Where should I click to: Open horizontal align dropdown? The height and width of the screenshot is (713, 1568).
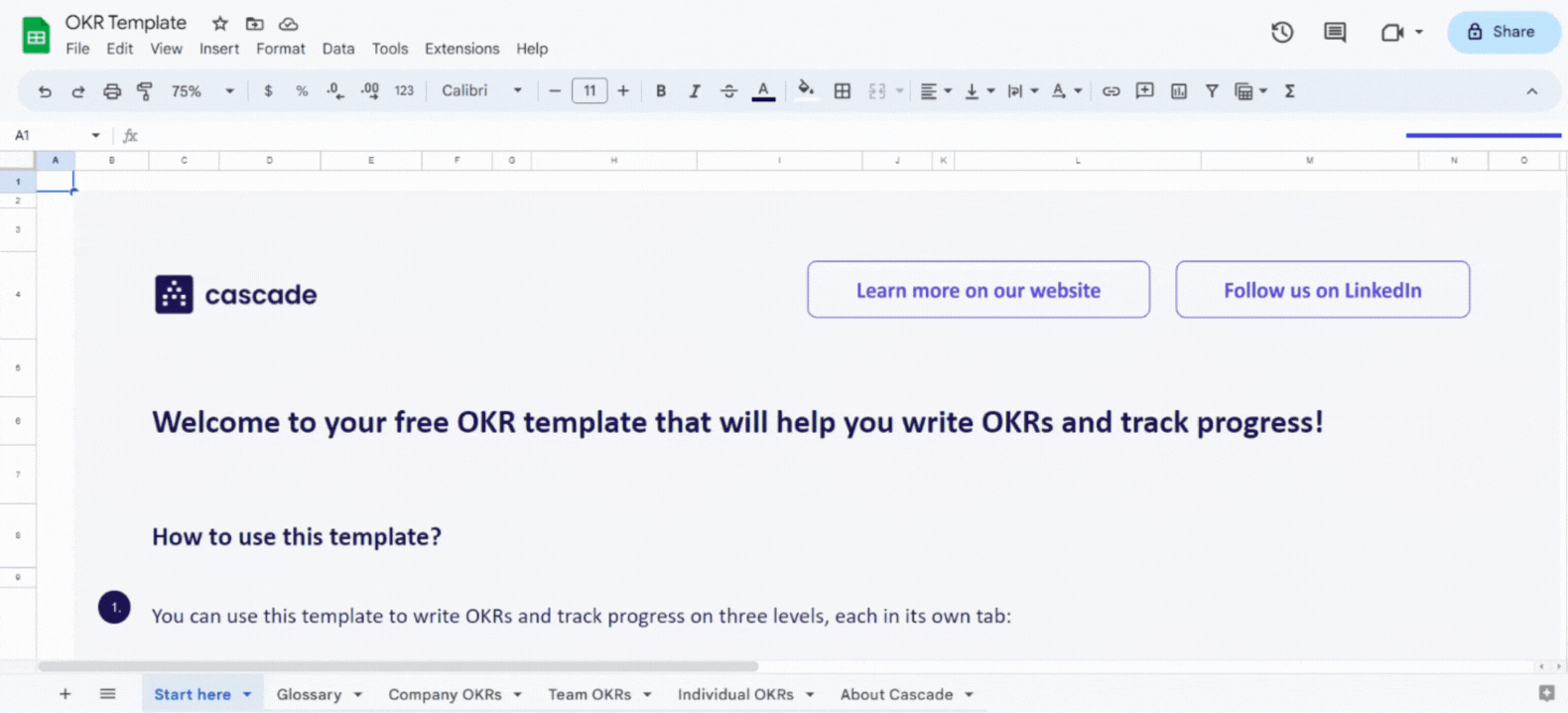pos(936,91)
